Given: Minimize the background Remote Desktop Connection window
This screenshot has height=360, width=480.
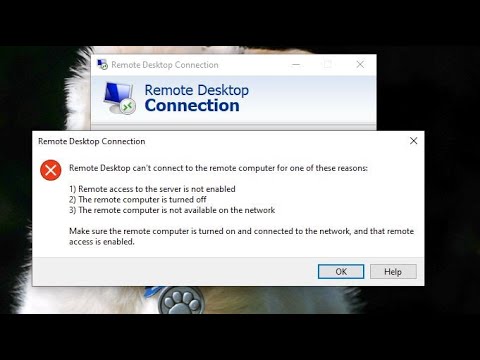Looking at the screenshot, I should coord(296,64).
